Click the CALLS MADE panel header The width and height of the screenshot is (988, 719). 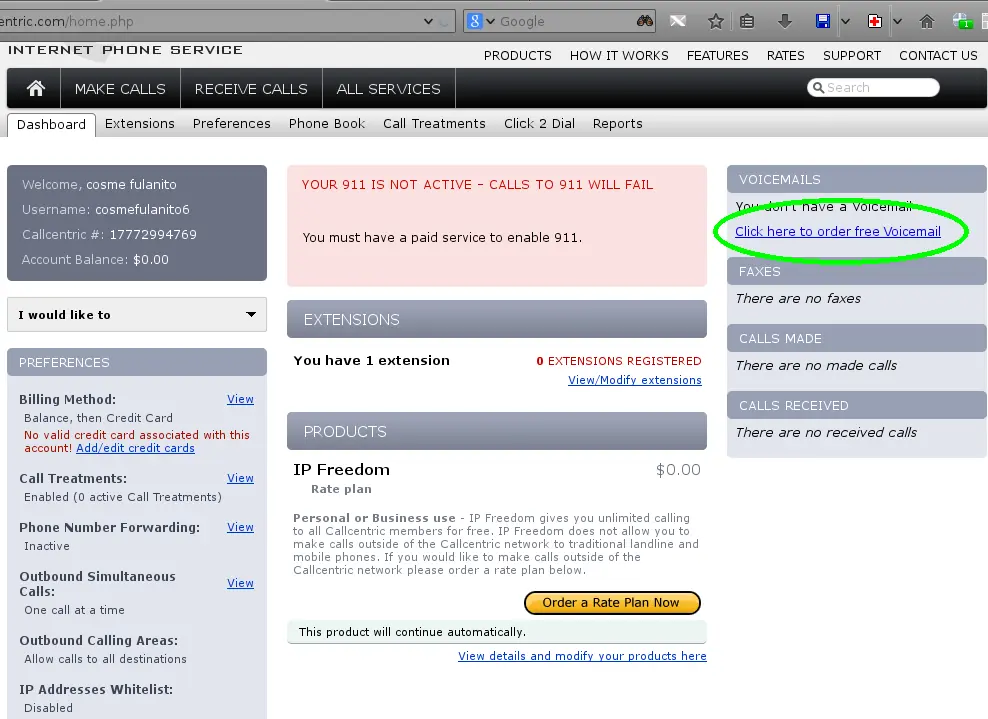click(856, 338)
